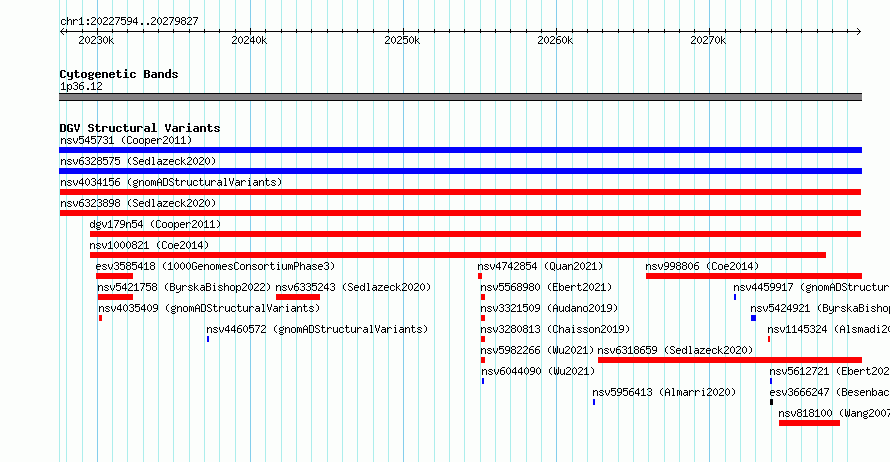
Task: Click the nsv1000821 (Coe2014) label
Action: (x=149, y=245)
